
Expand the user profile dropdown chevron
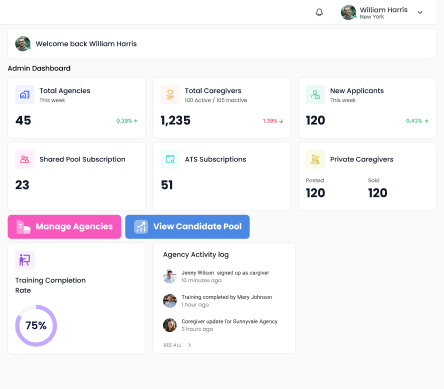pyautogui.click(x=420, y=13)
